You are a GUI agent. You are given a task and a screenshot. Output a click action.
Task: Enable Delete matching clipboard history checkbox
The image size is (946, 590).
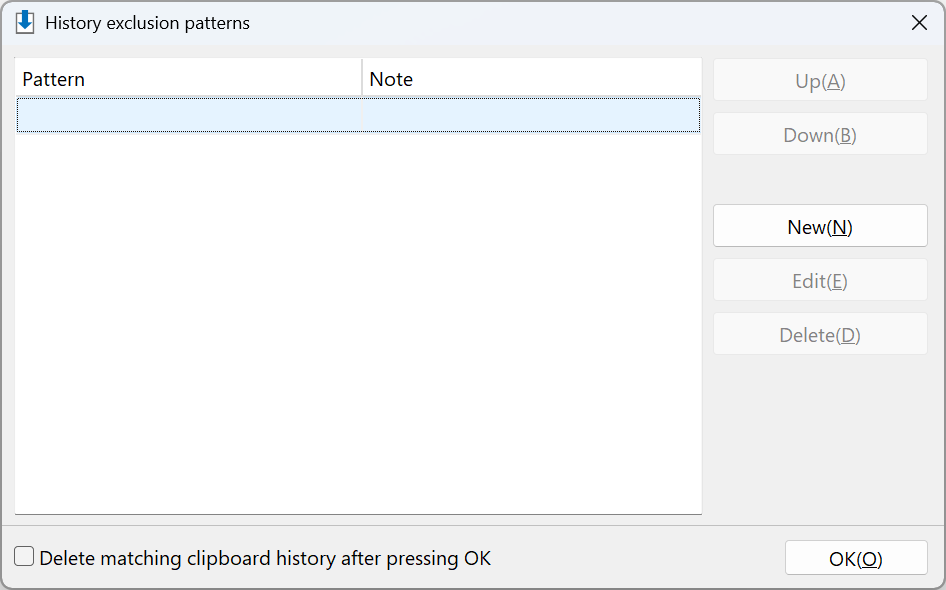click(24, 556)
